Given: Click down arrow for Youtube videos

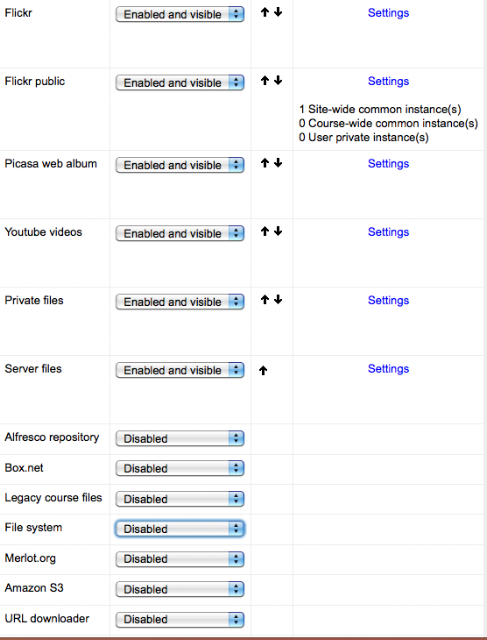Looking at the screenshot, I should coord(278,231).
